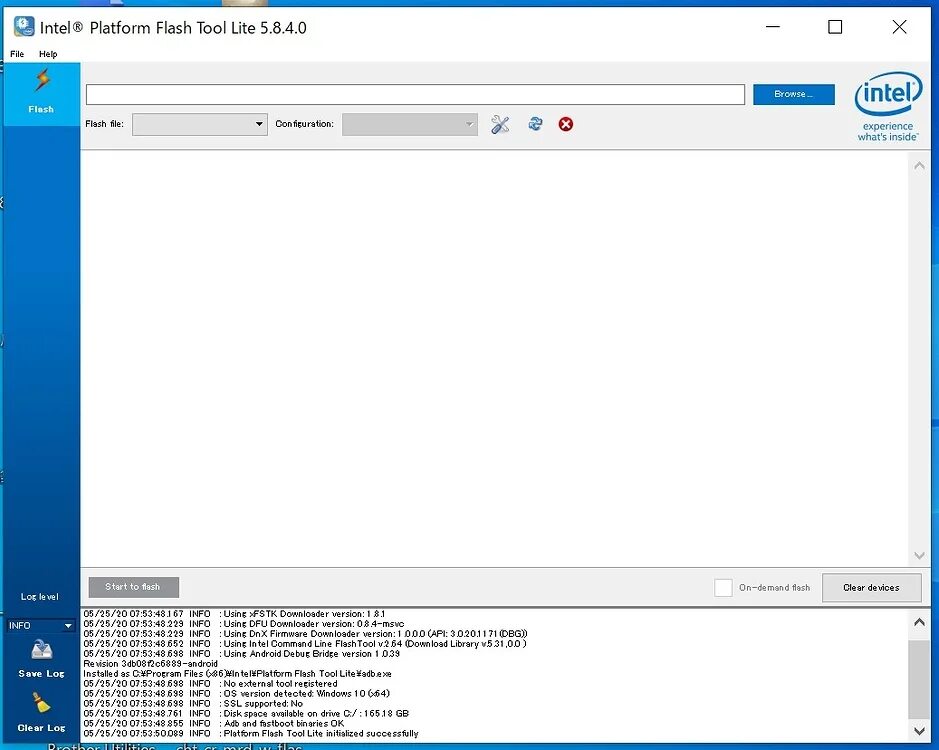Image resolution: width=939 pixels, height=750 pixels.
Task: Minimize the Platform Flash Tool window
Action: [773, 27]
